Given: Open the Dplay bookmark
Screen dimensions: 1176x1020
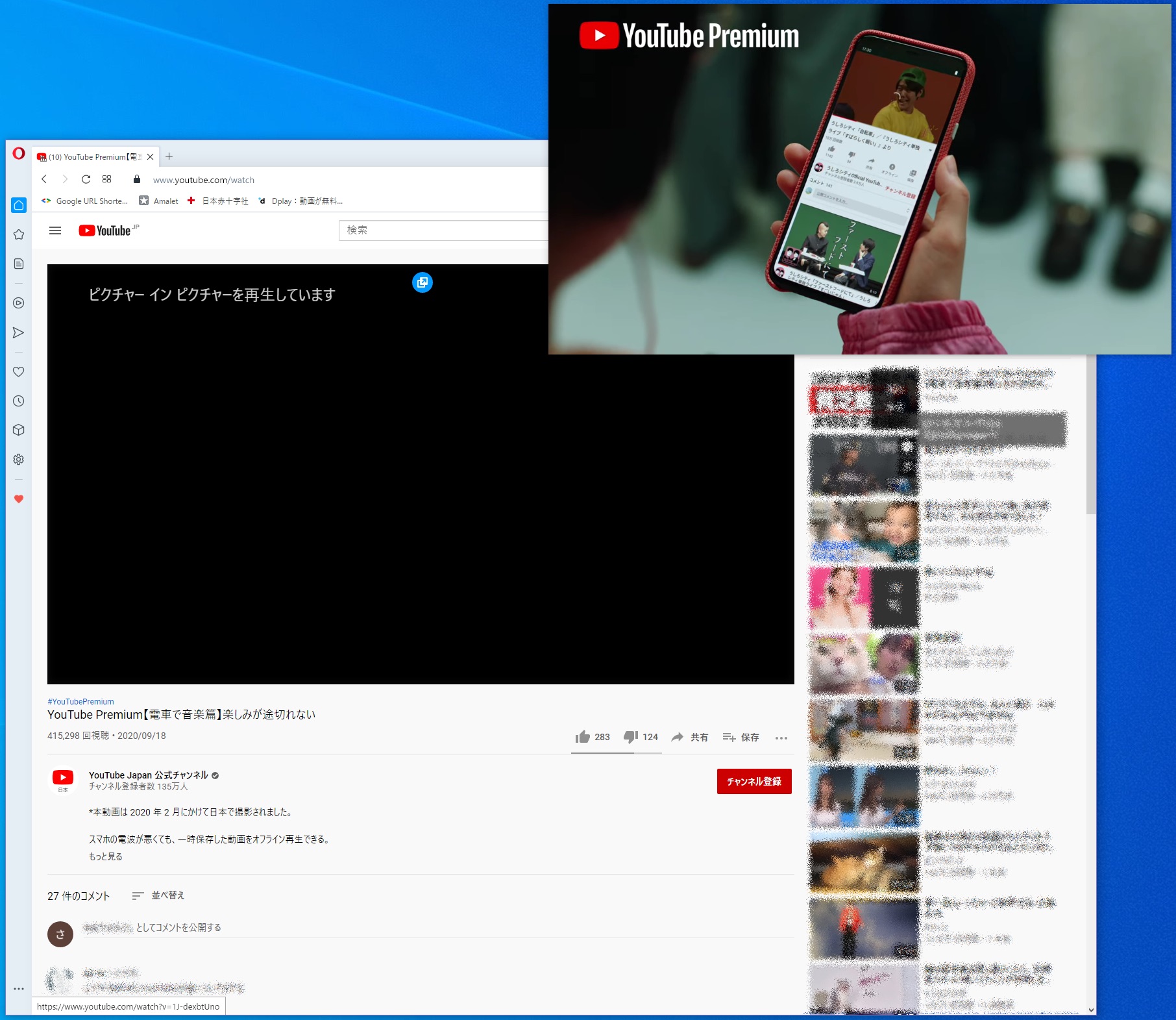Looking at the screenshot, I should click(300, 201).
